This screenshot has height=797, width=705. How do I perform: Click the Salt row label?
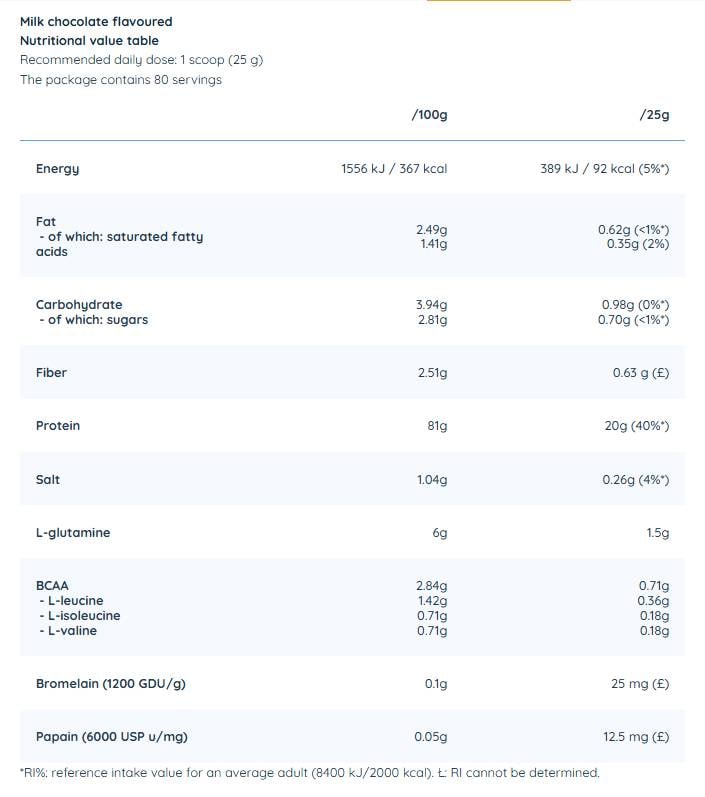pos(48,480)
